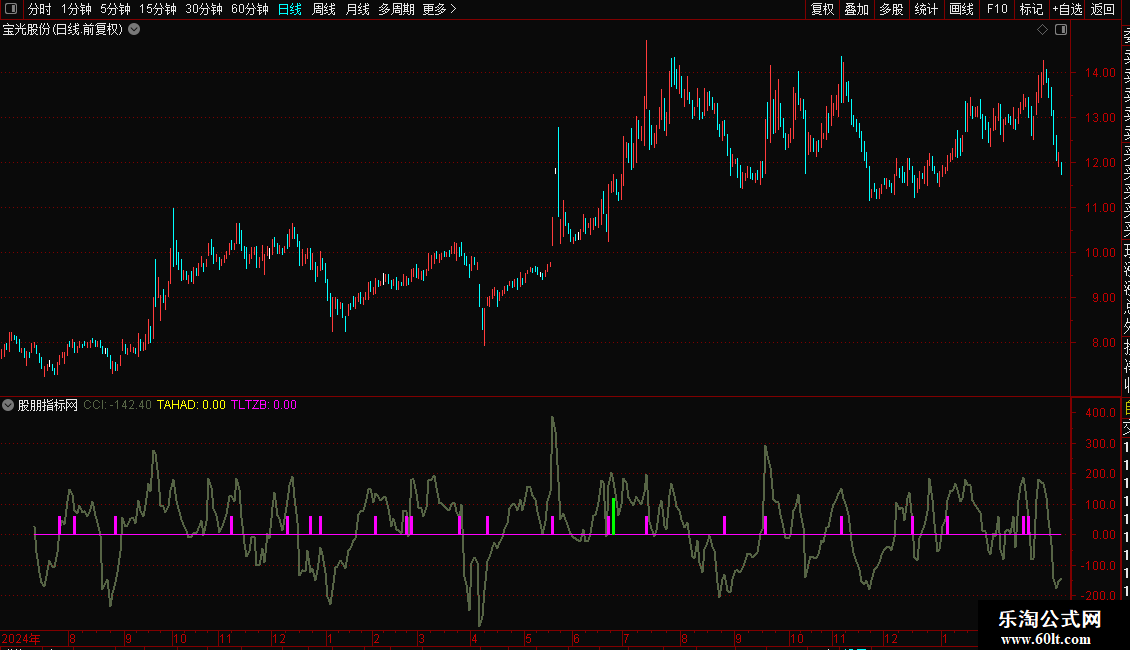Open dropdown next to 宝光股份 title
Viewport: 1130px width, 650px height.
coord(134,30)
